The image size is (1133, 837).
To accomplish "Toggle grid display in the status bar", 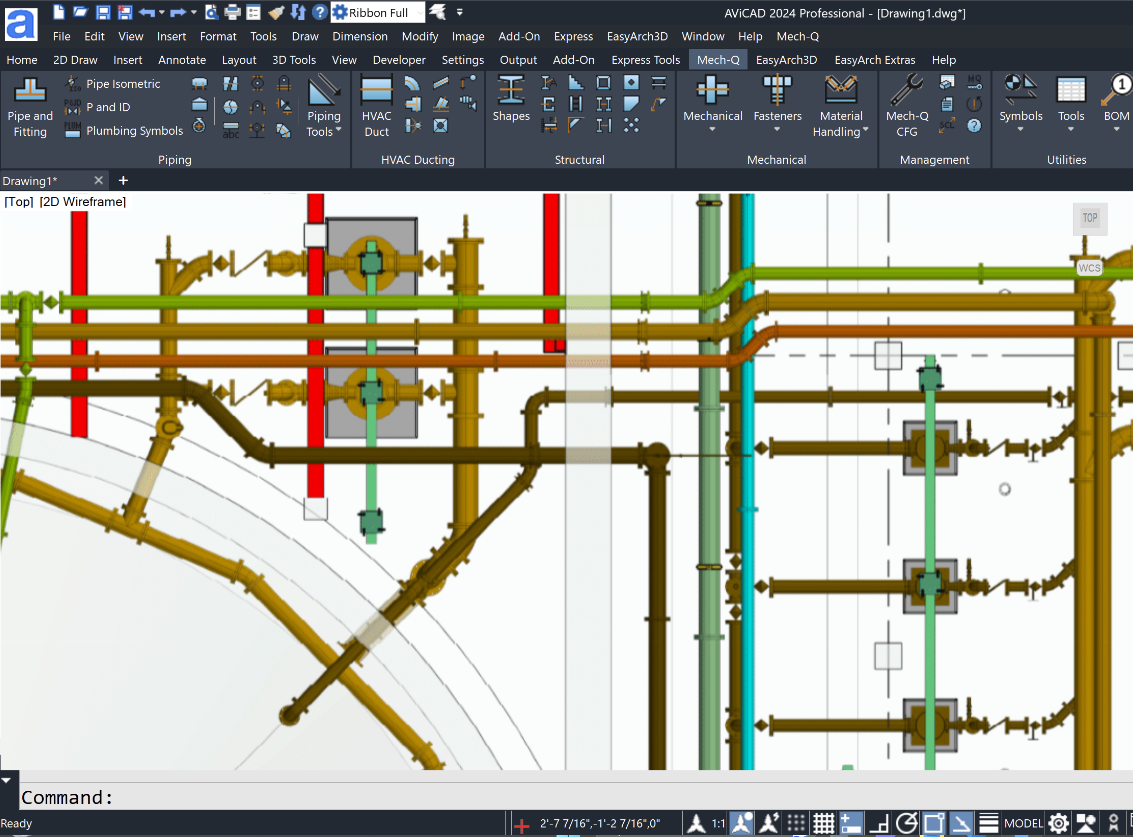I will pos(824,823).
